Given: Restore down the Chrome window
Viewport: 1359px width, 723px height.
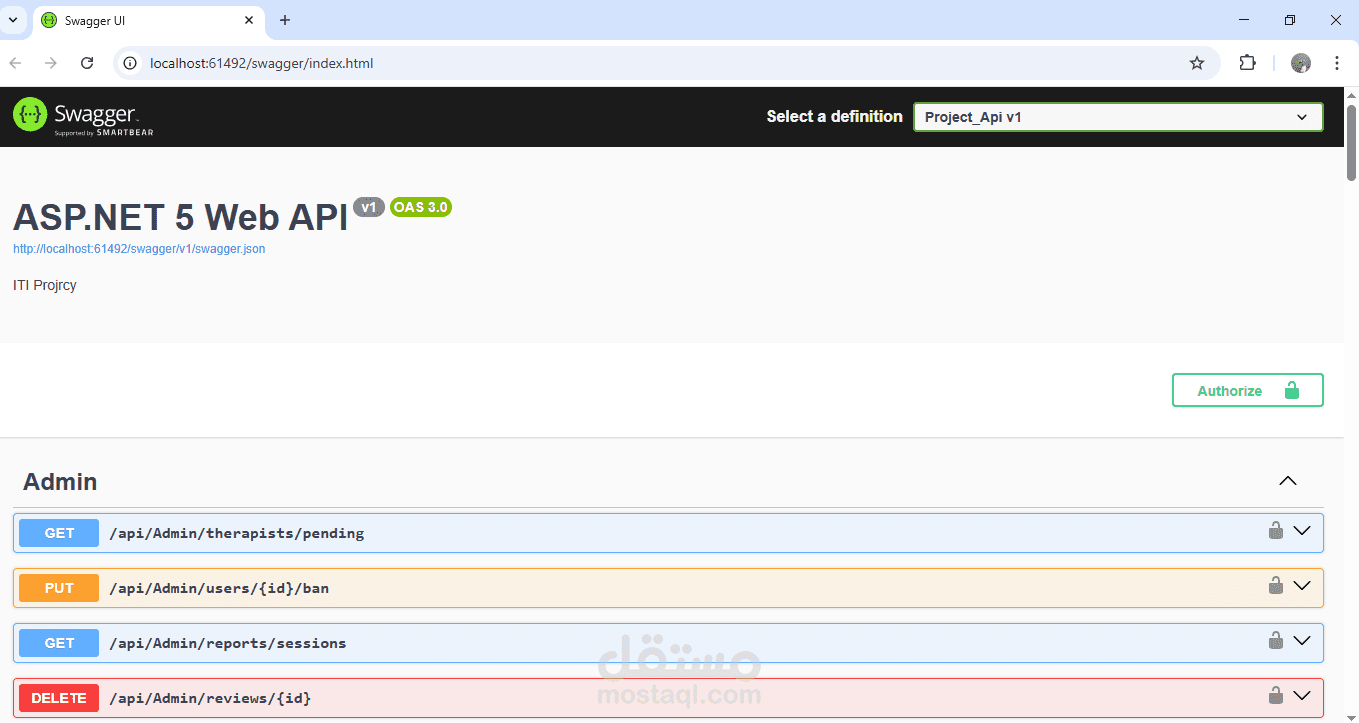Looking at the screenshot, I should point(1290,20).
